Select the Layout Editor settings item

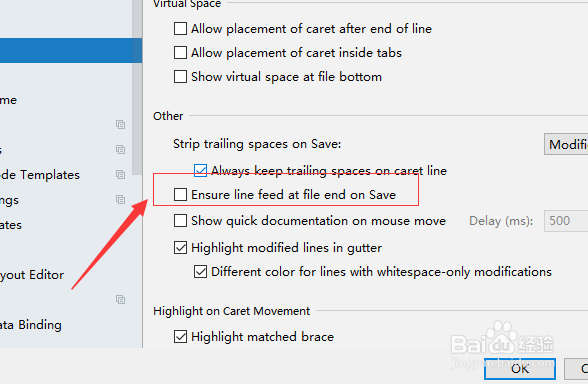click(x=32, y=275)
